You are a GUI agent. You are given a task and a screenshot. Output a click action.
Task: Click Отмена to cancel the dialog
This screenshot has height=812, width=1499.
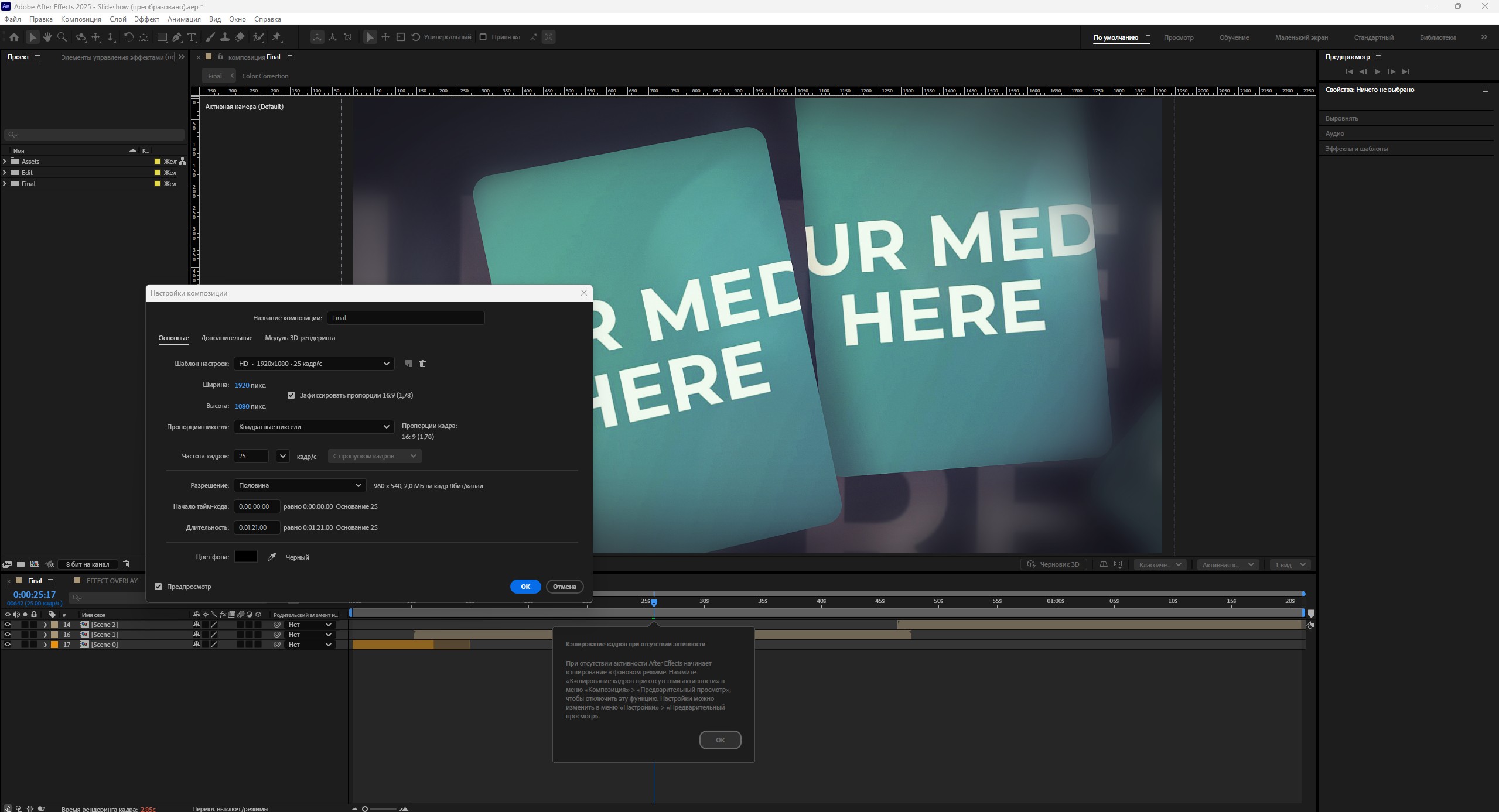tap(564, 587)
